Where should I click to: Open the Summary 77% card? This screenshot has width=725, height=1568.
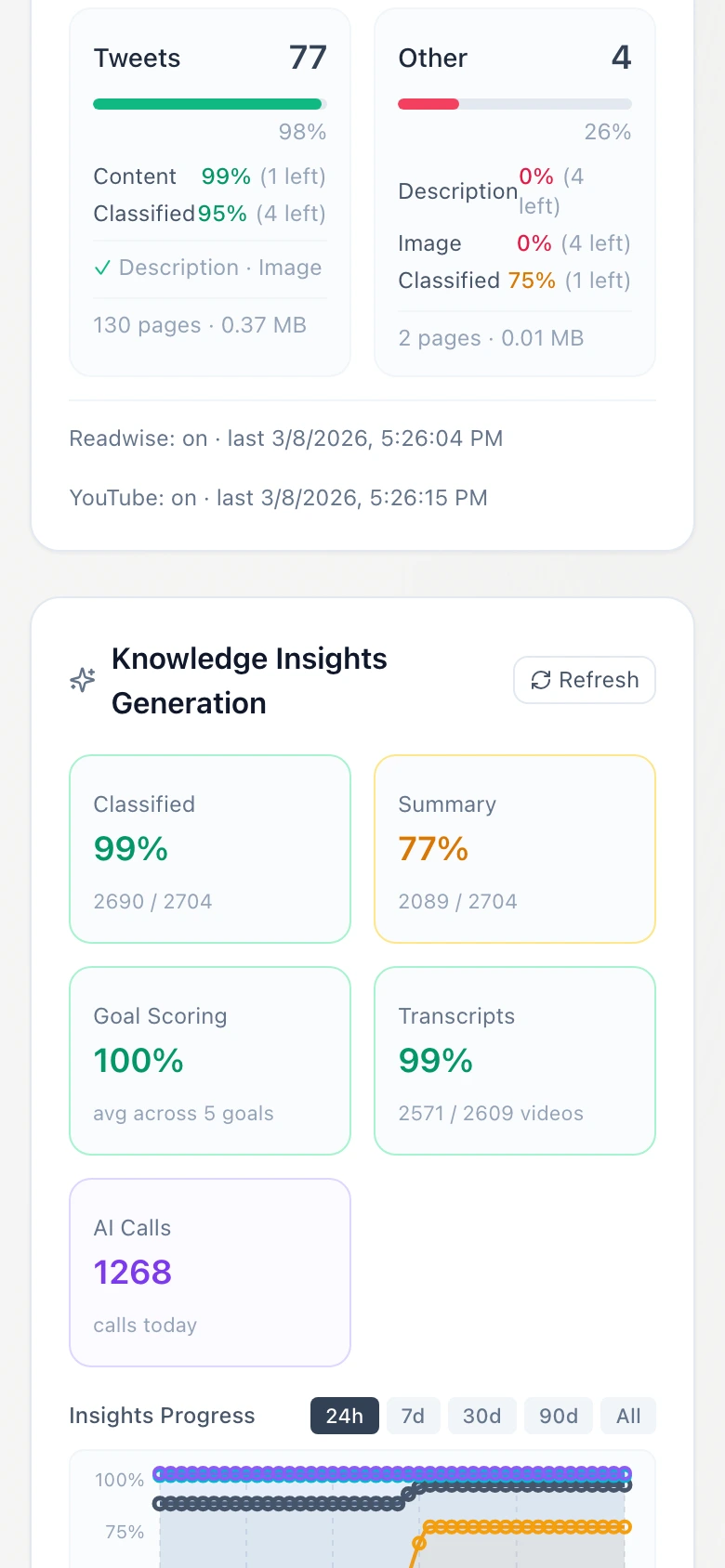[514, 848]
